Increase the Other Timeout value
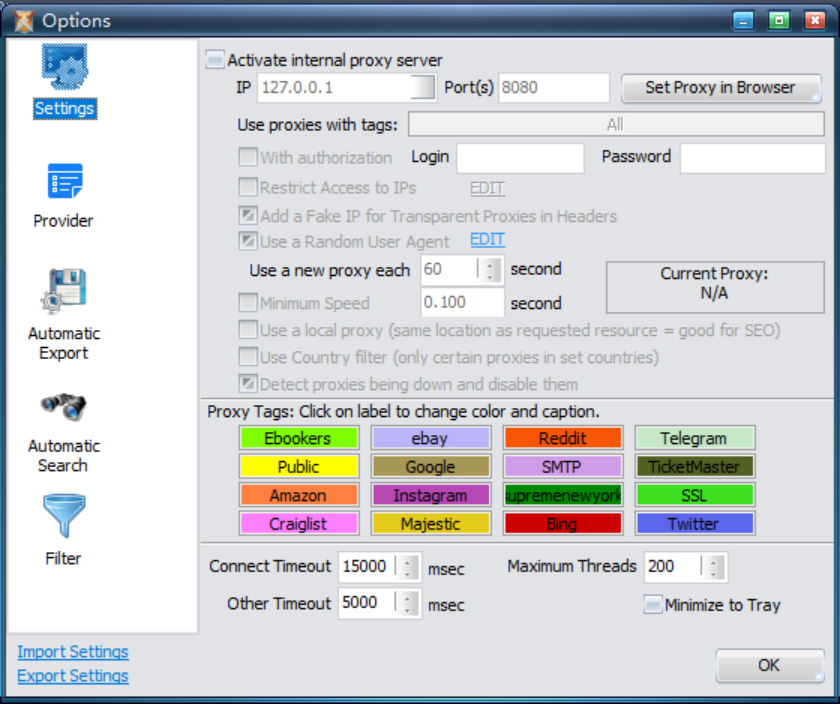This screenshot has width=840, height=704. (x=408, y=597)
